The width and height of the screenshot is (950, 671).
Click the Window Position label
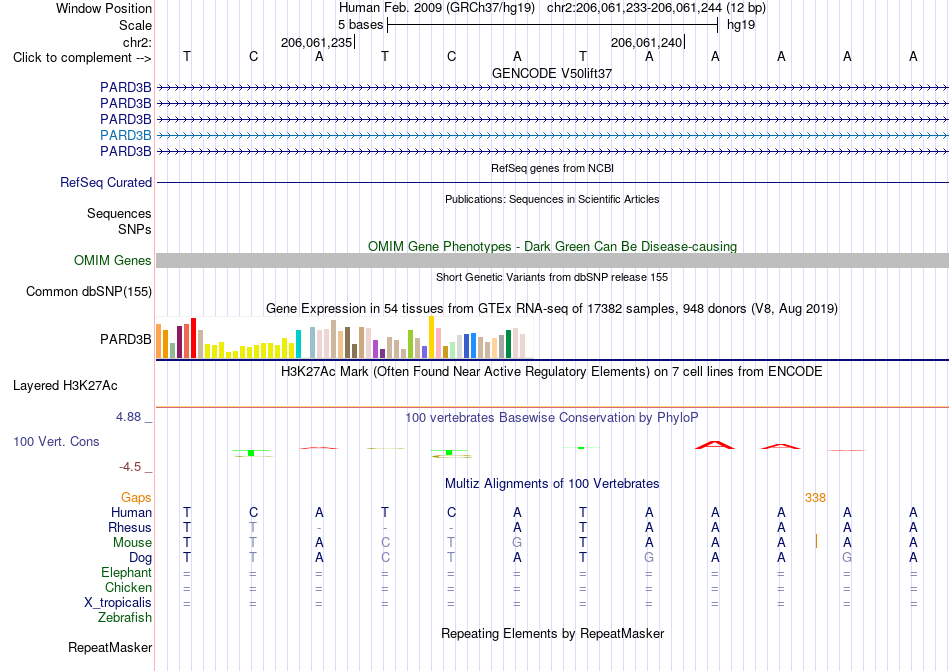pos(104,8)
